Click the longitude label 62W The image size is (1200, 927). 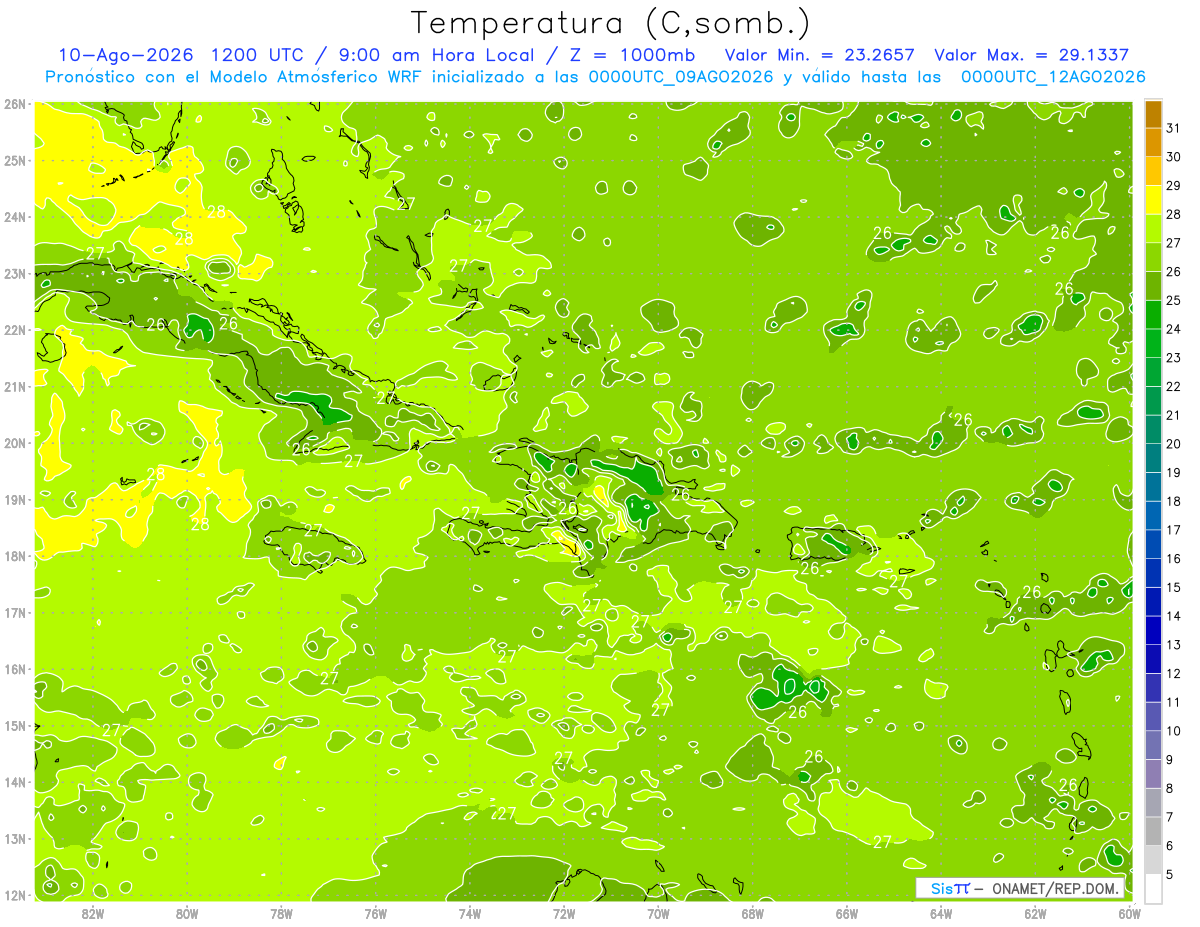point(1036,913)
